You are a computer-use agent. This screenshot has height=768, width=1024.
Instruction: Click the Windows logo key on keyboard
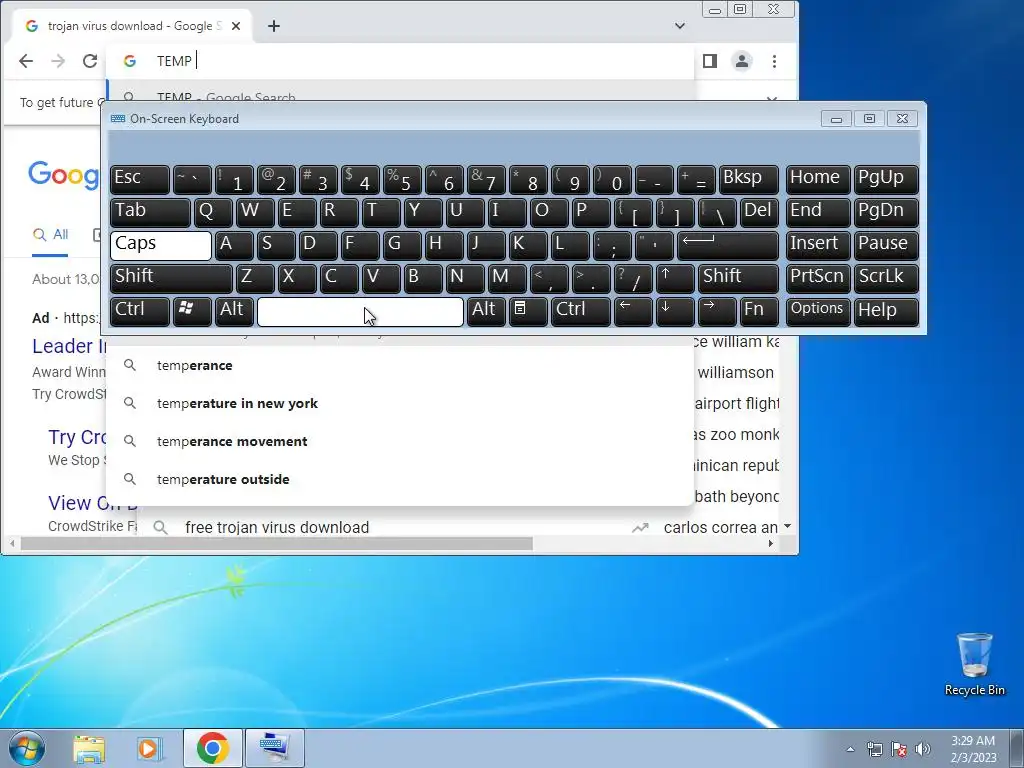(x=192, y=312)
